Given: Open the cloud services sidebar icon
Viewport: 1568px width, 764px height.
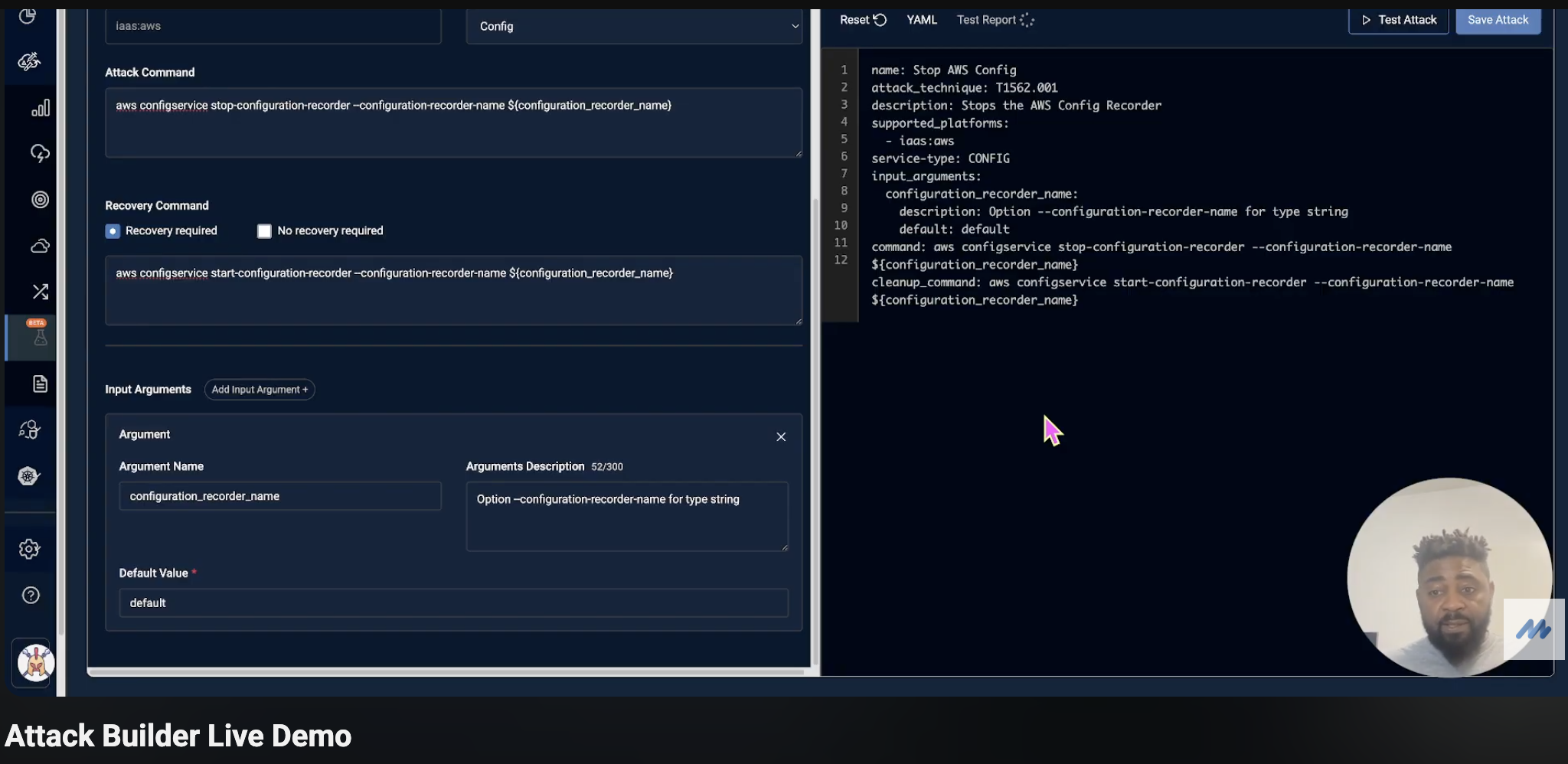Looking at the screenshot, I should click(x=41, y=246).
